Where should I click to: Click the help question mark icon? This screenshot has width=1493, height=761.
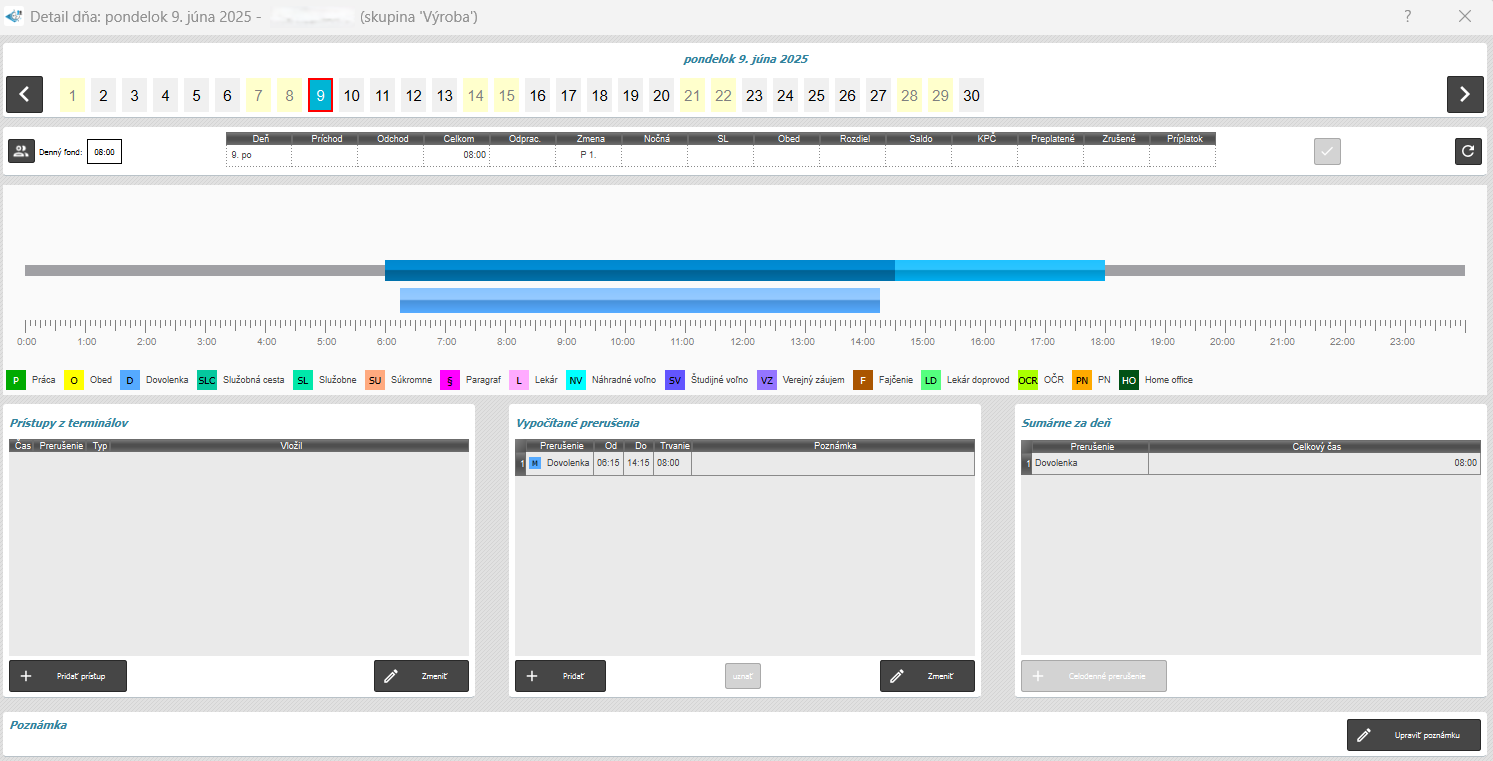(1407, 16)
